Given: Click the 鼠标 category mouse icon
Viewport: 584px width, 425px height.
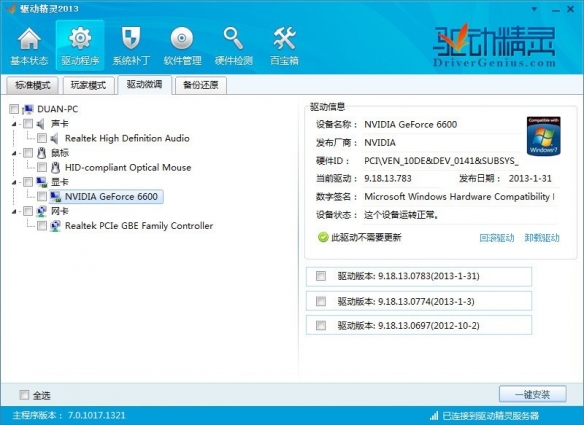Looking at the screenshot, I should (x=41, y=153).
